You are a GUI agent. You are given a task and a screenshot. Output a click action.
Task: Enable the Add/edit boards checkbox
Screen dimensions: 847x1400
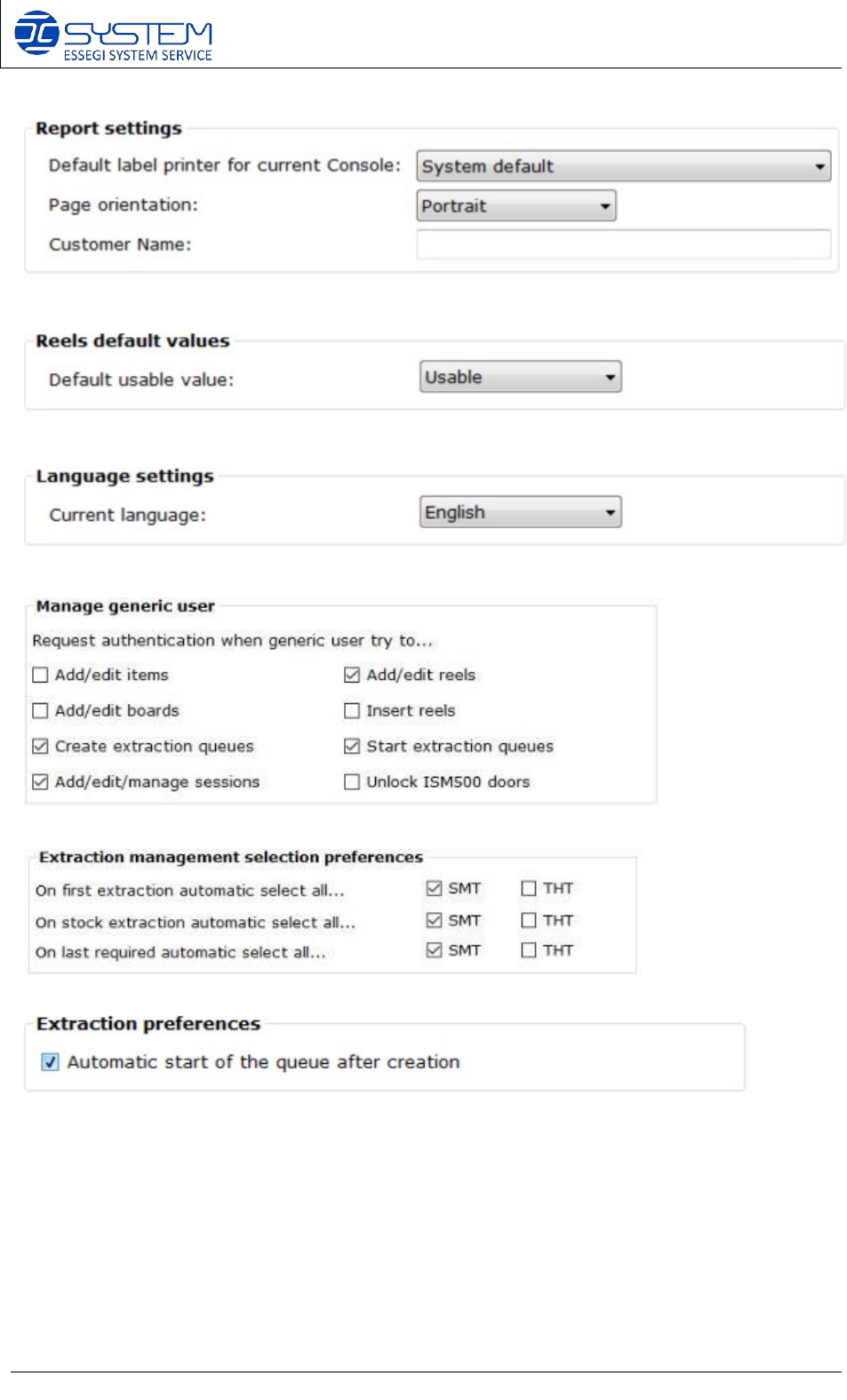40,711
